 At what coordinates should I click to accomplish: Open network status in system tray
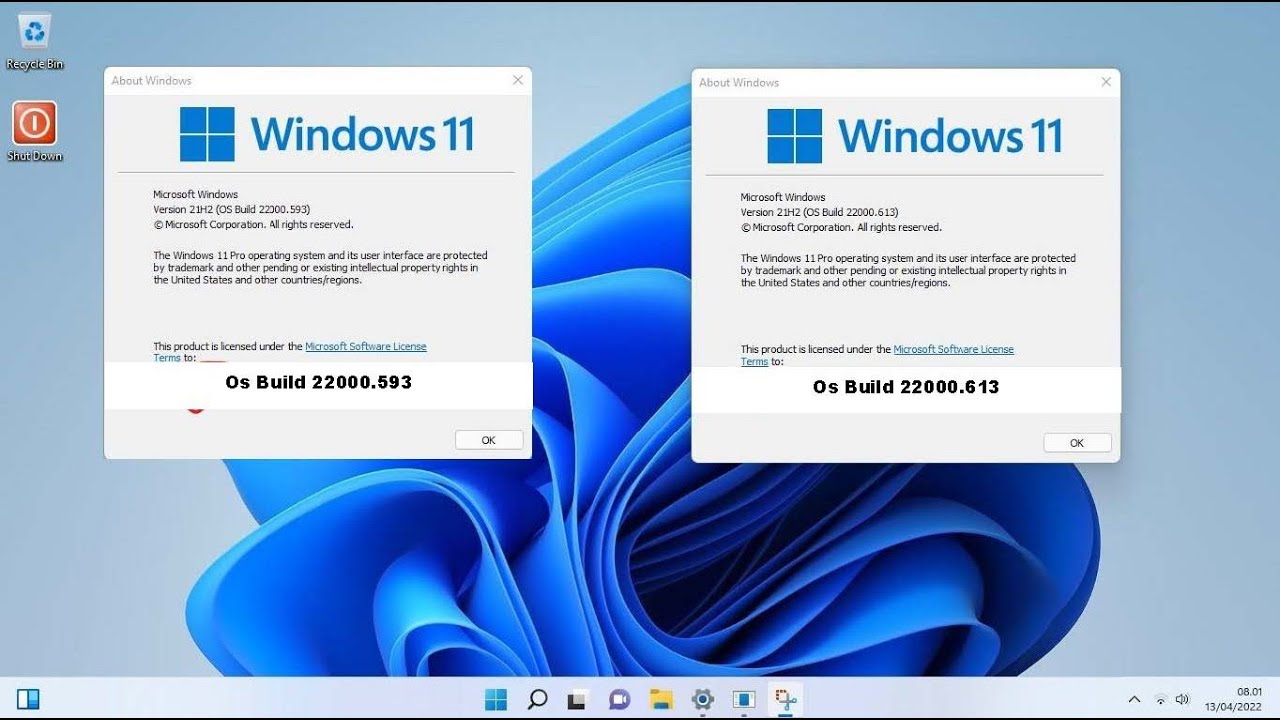[1160, 700]
